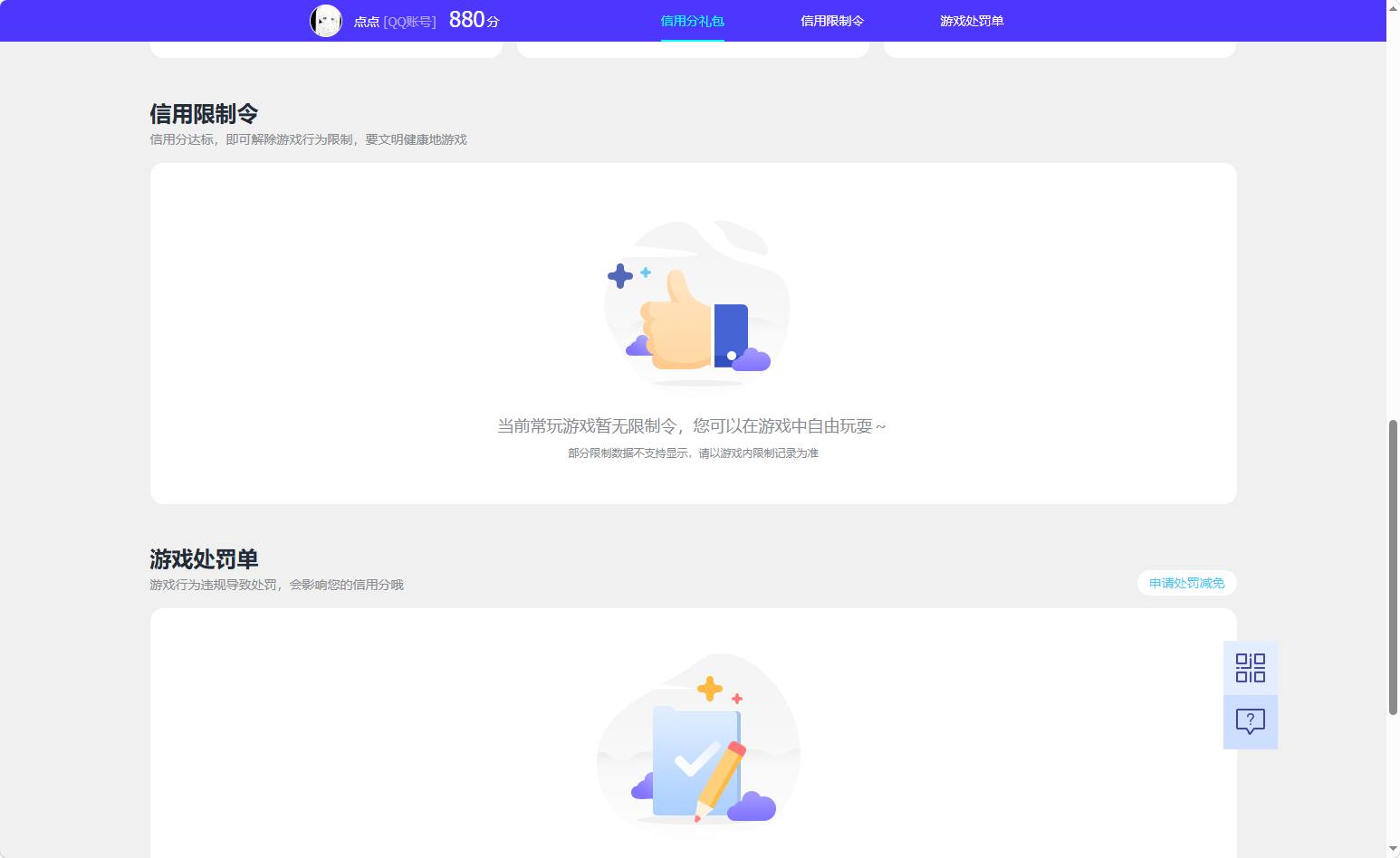Click the [QQ账号] account label
The width and height of the screenshot is (1400, 858).
(x=409, y=22)
